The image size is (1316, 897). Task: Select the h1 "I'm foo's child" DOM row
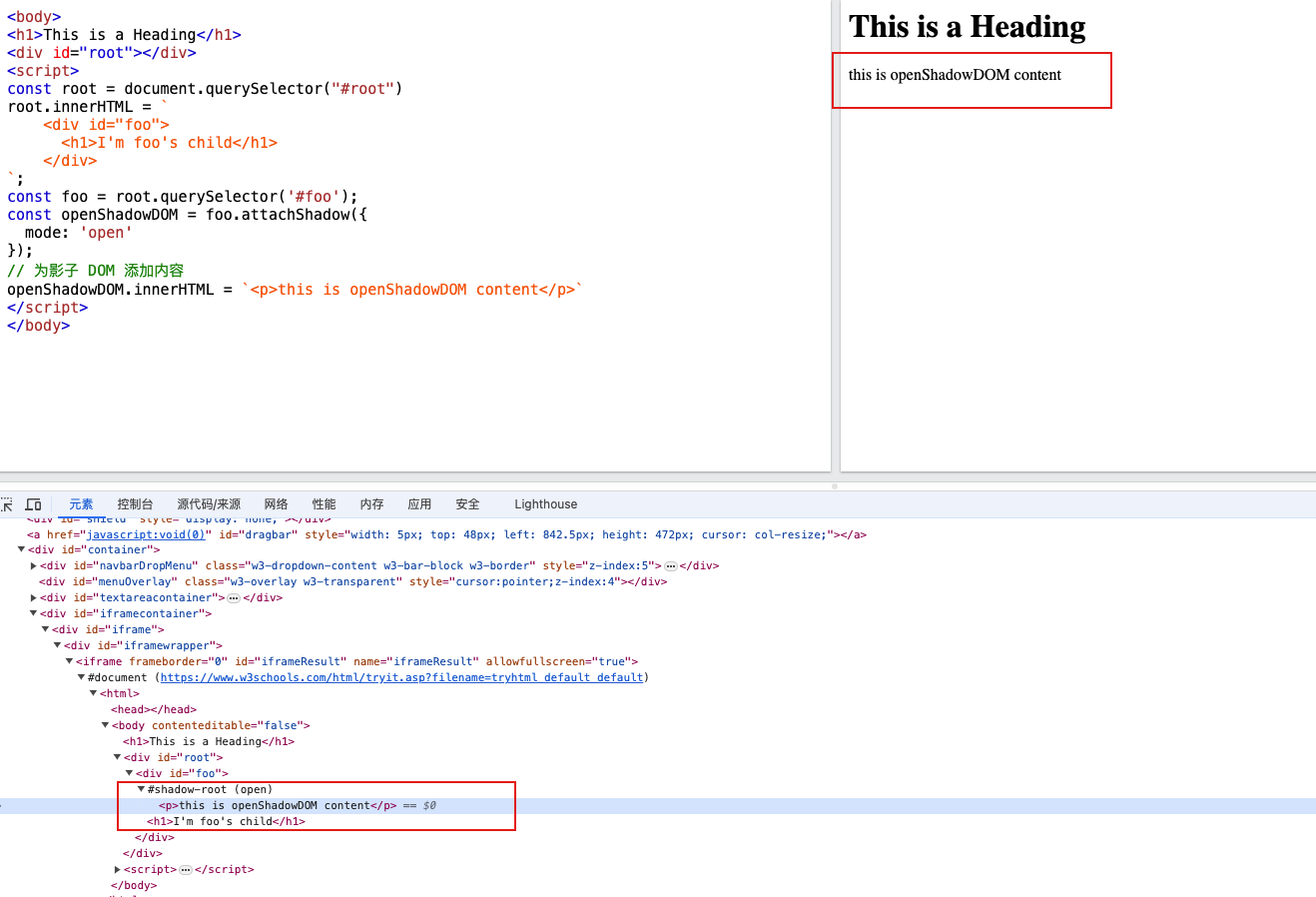(x=227, y=822)
